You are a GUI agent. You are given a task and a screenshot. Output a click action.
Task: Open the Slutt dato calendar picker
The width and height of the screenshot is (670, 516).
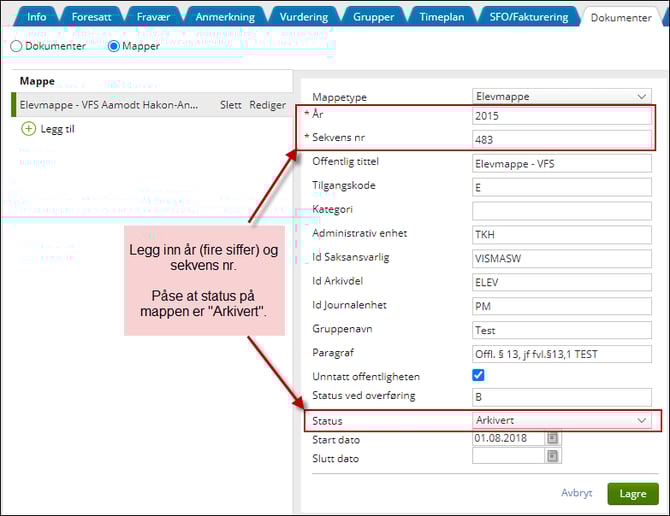click(x=553, y=456)
